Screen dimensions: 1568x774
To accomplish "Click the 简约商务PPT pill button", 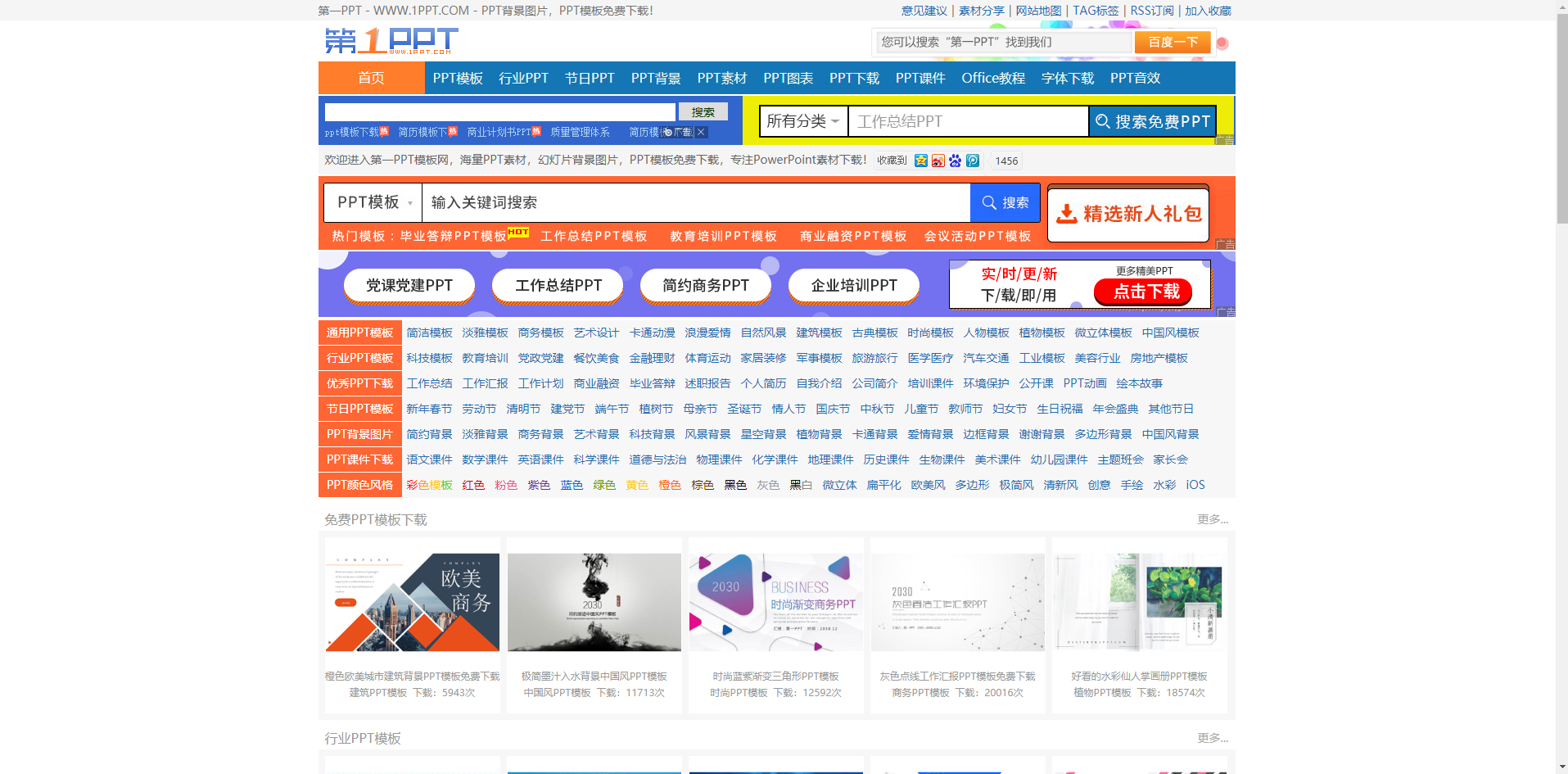I will [x=706, y=285].
